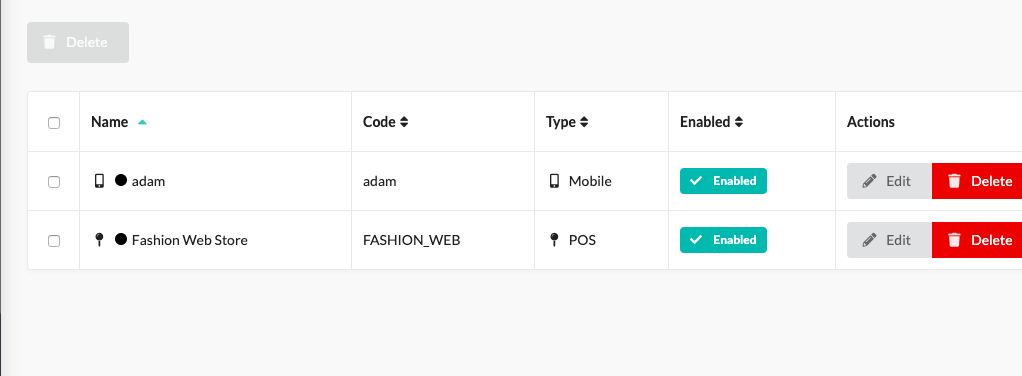This screenshot has width=1022, height=376.
Task: Check the adam row checkbox
Action: (x=54, y=182)
